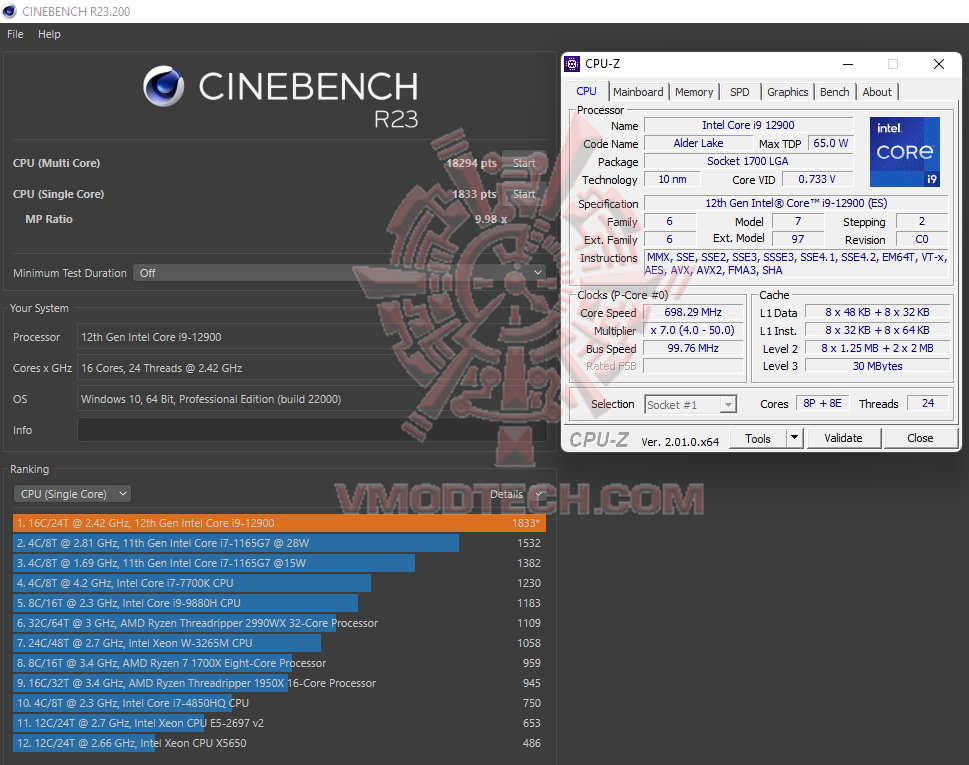Click the Close button in CPU-Z
This screenshot has height=765, width=969.
click(920, 438)
